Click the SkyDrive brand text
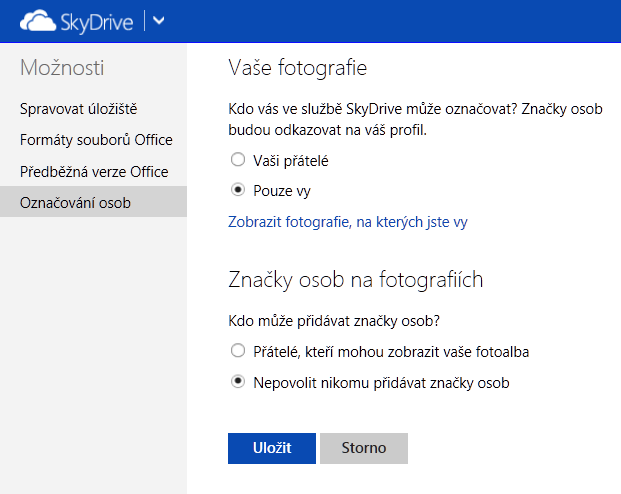Image resolution: width=621 pixels, height=494 pixels. [x=97, y=22]
